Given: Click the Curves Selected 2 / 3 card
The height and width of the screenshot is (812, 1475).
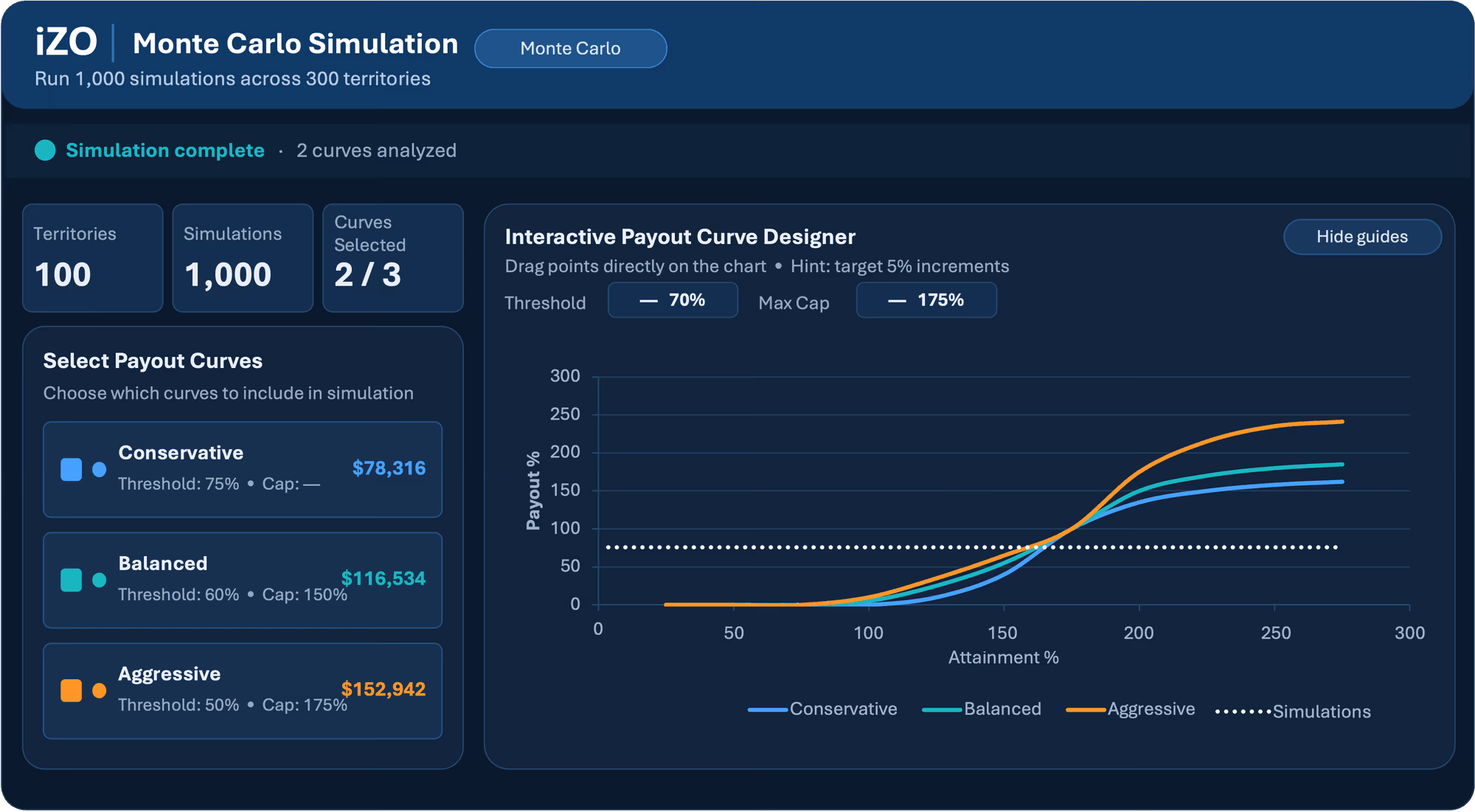Looking at the screenshot, I should pyautogui.click(x=393, y=258).
